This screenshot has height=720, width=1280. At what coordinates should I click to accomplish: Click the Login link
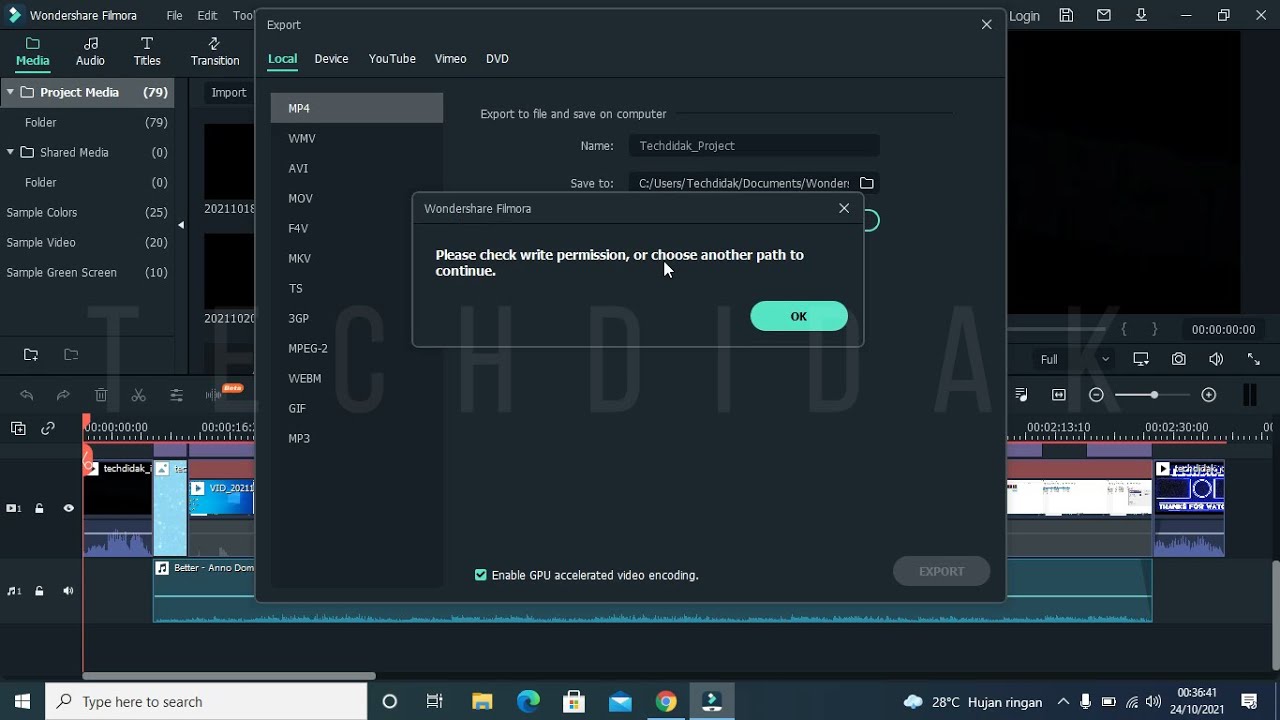coord(1024,16)
